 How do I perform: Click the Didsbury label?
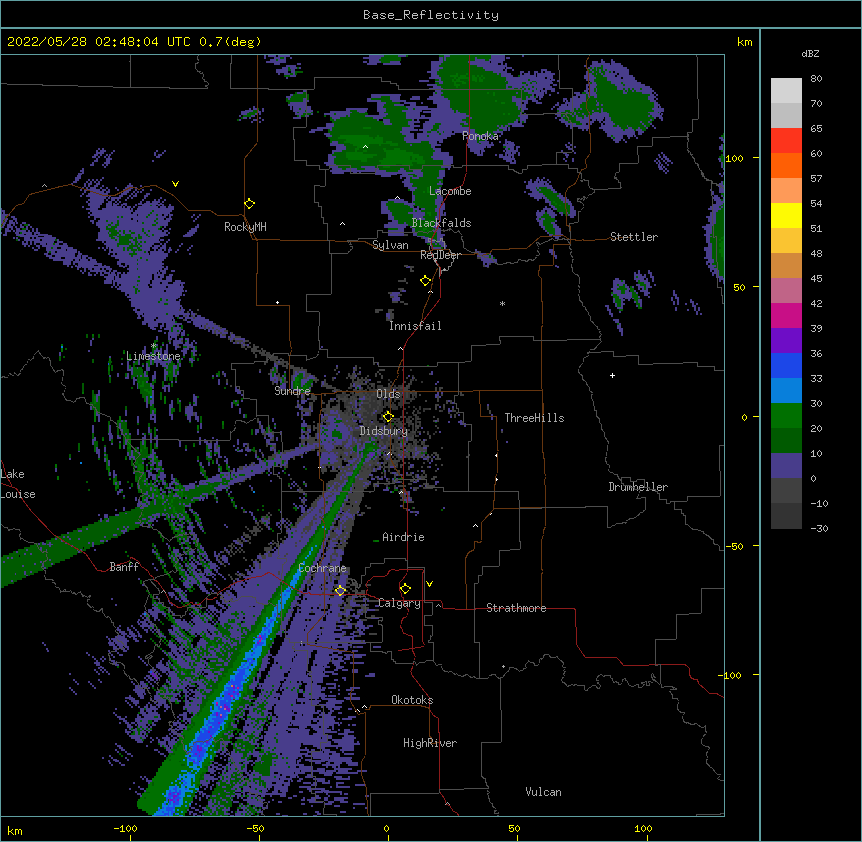[x=383, y=431]
